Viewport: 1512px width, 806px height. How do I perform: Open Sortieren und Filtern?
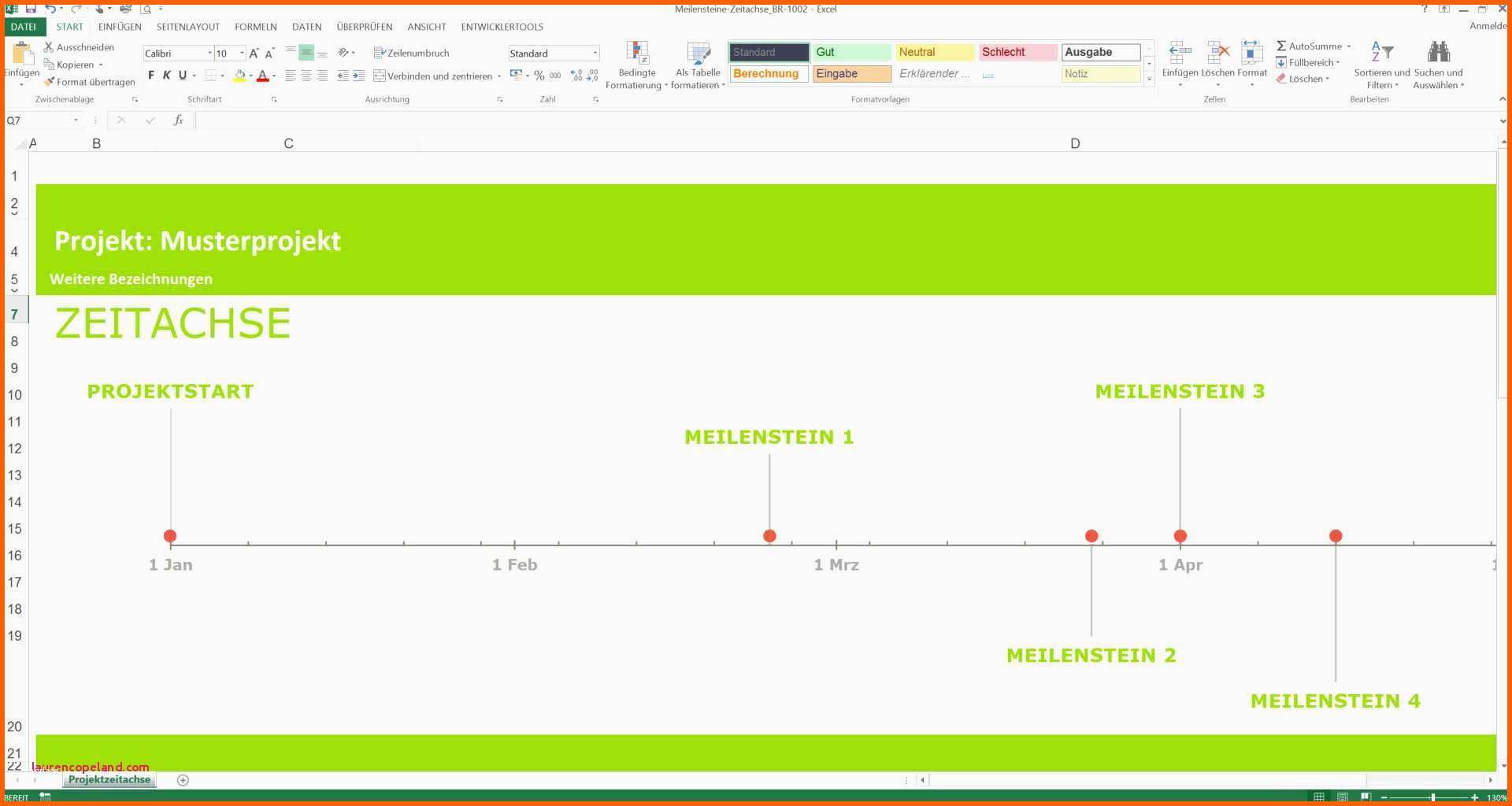pos(1382,65)
